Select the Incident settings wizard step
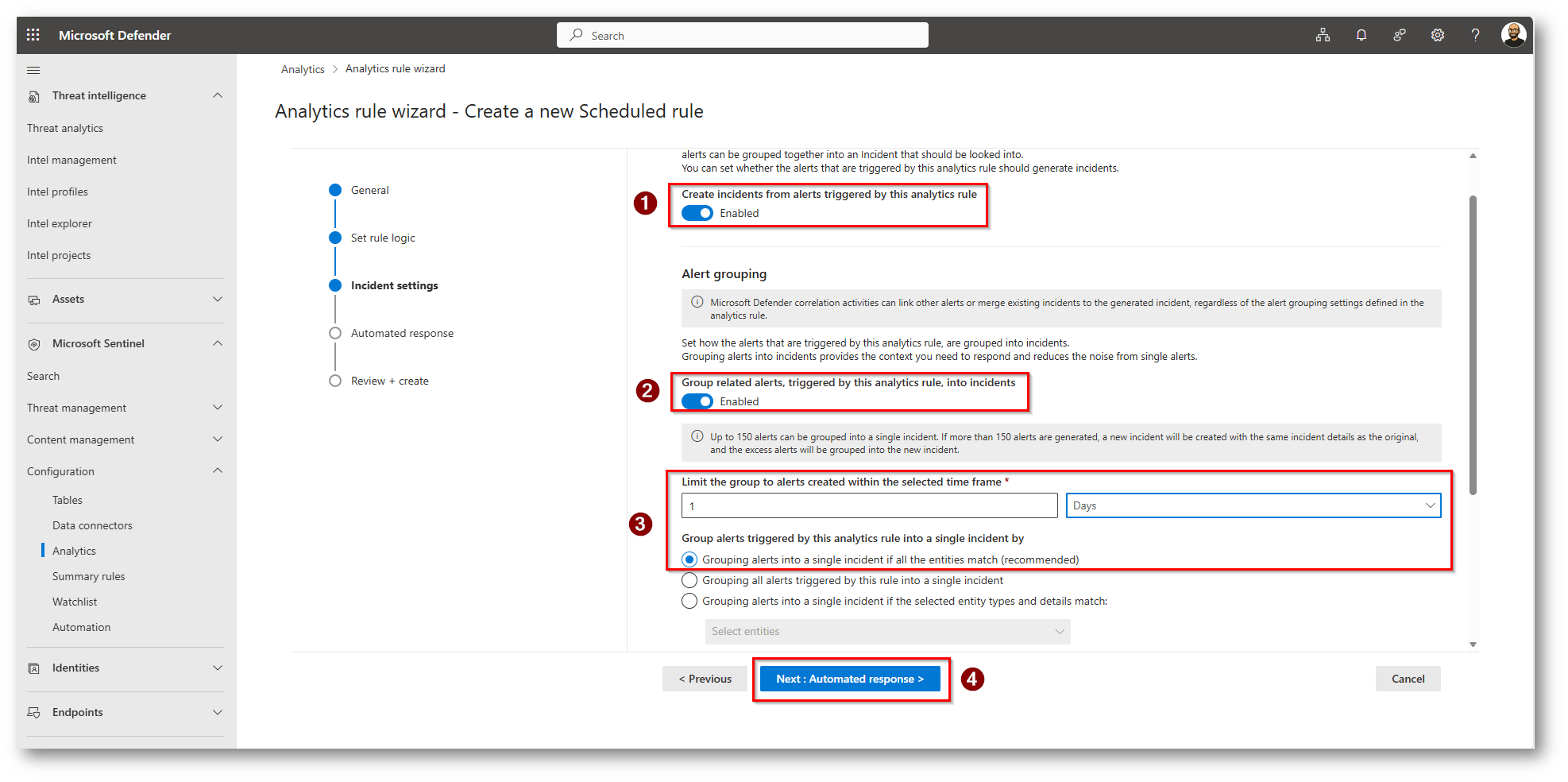Viewport: 1568px width, 782px height. pos(395,285)
